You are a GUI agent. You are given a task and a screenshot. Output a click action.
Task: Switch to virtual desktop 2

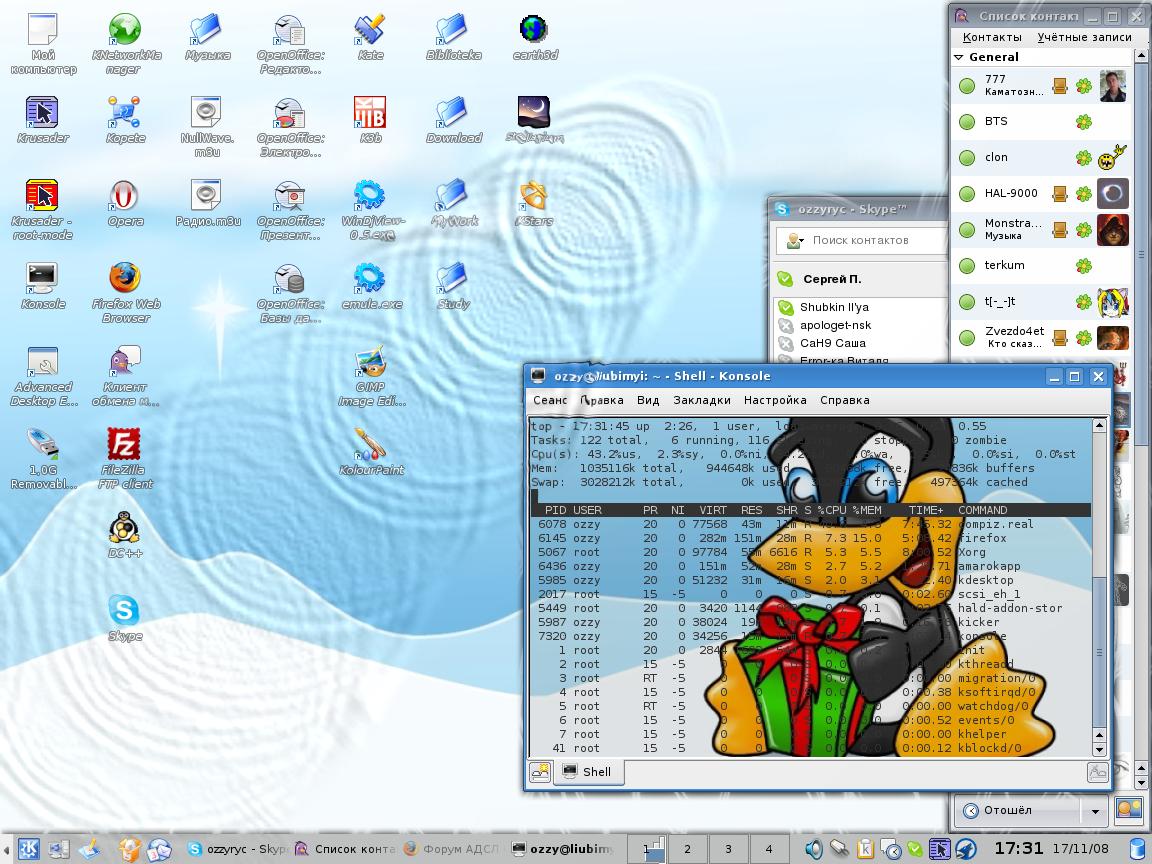click(x=688, y=849)
